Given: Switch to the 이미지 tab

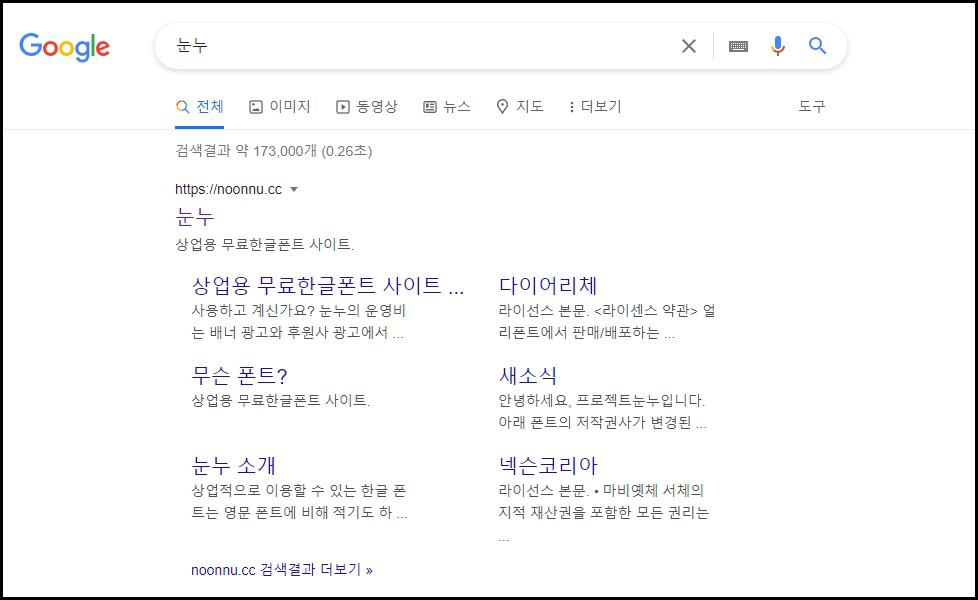Looking at the screenshot, I should tap(279, 107).
